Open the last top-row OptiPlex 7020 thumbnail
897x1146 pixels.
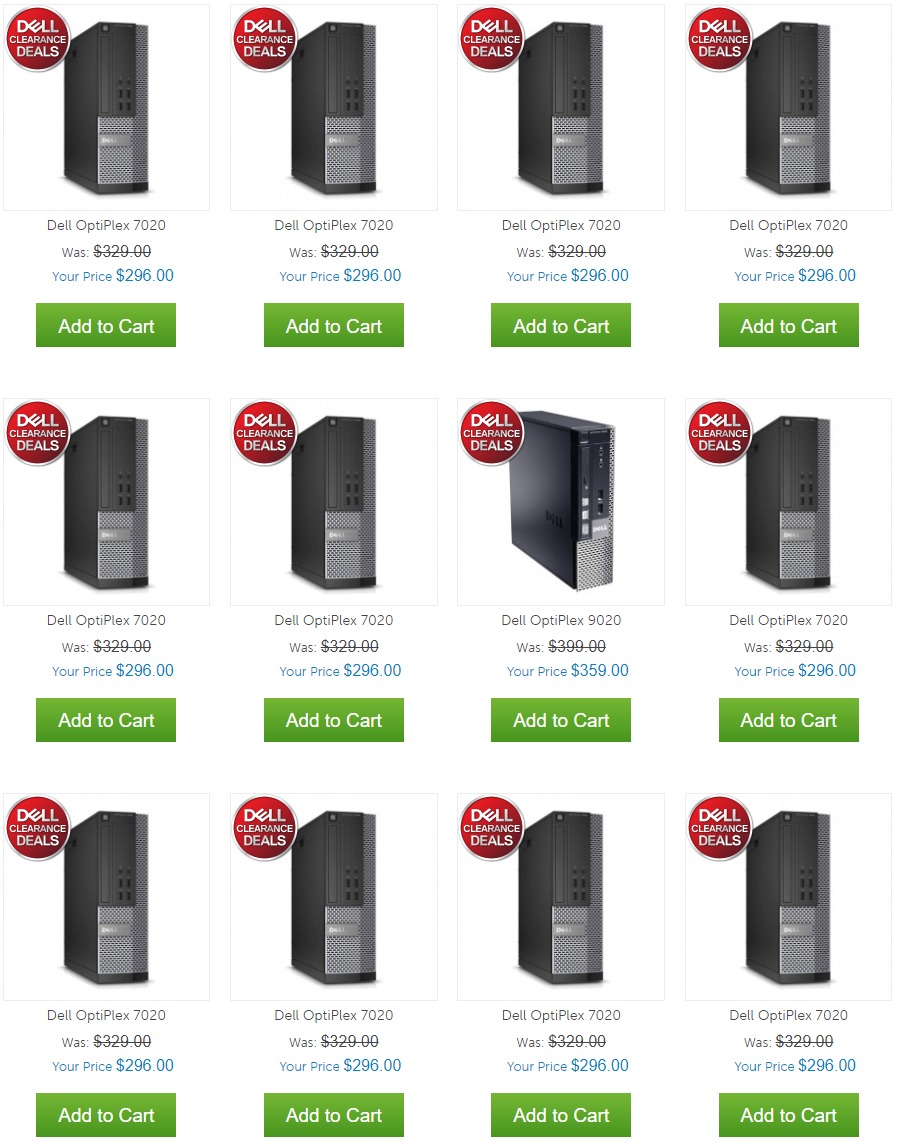pyautogui.click(x=788, y=107)
